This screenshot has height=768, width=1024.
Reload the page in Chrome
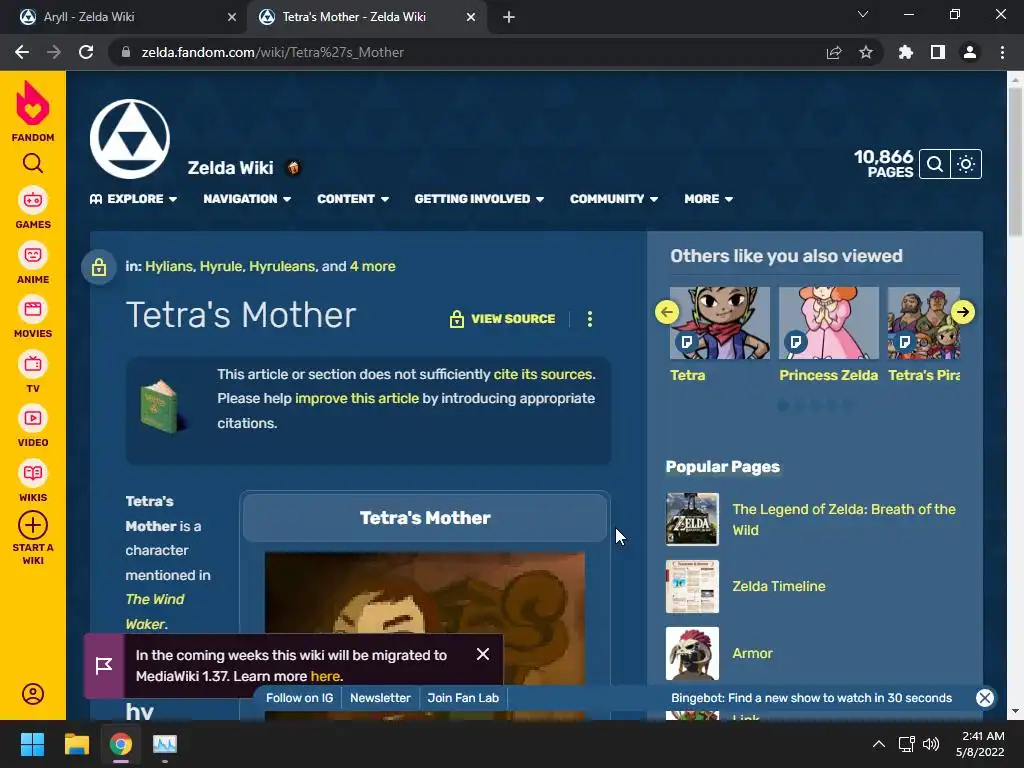86,52
